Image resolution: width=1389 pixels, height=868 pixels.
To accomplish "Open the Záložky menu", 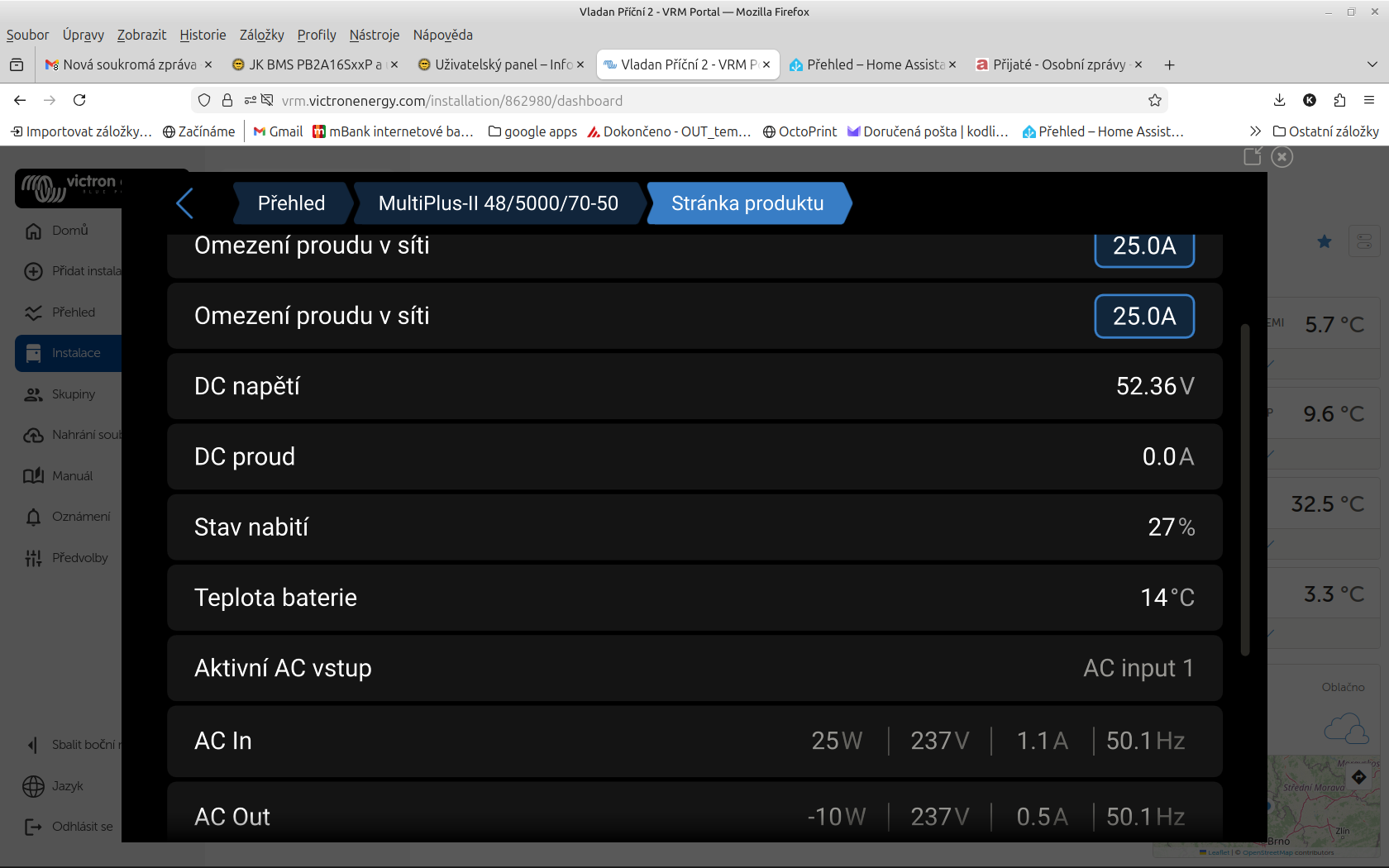I will (x=262, y=35).
